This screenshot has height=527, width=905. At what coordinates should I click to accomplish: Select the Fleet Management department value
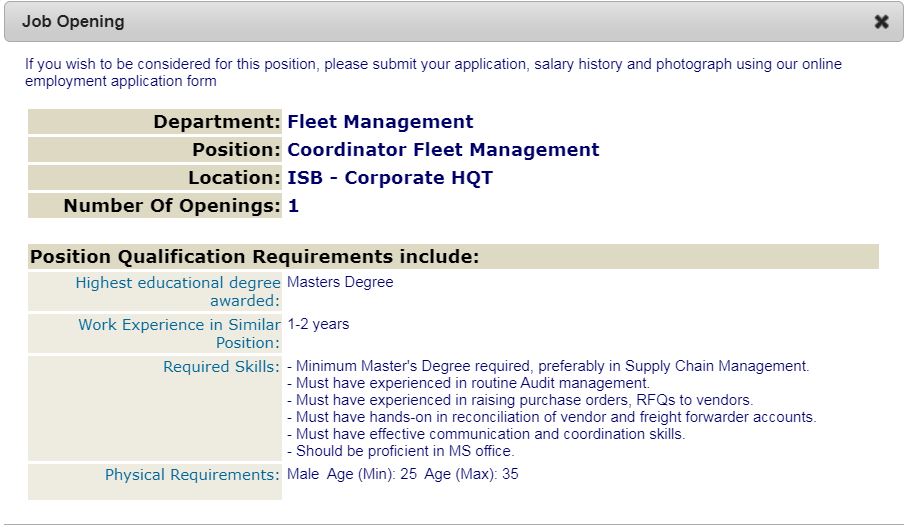click(x=380, y=122)
